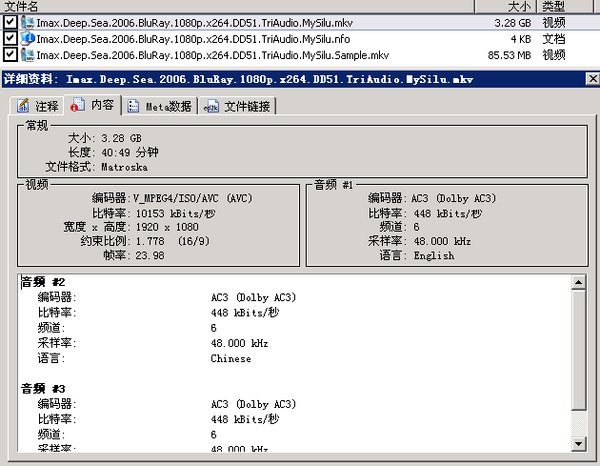Click the 85.53 MB size cell
This screenshot has height=466, width=600.
[509, 55]
